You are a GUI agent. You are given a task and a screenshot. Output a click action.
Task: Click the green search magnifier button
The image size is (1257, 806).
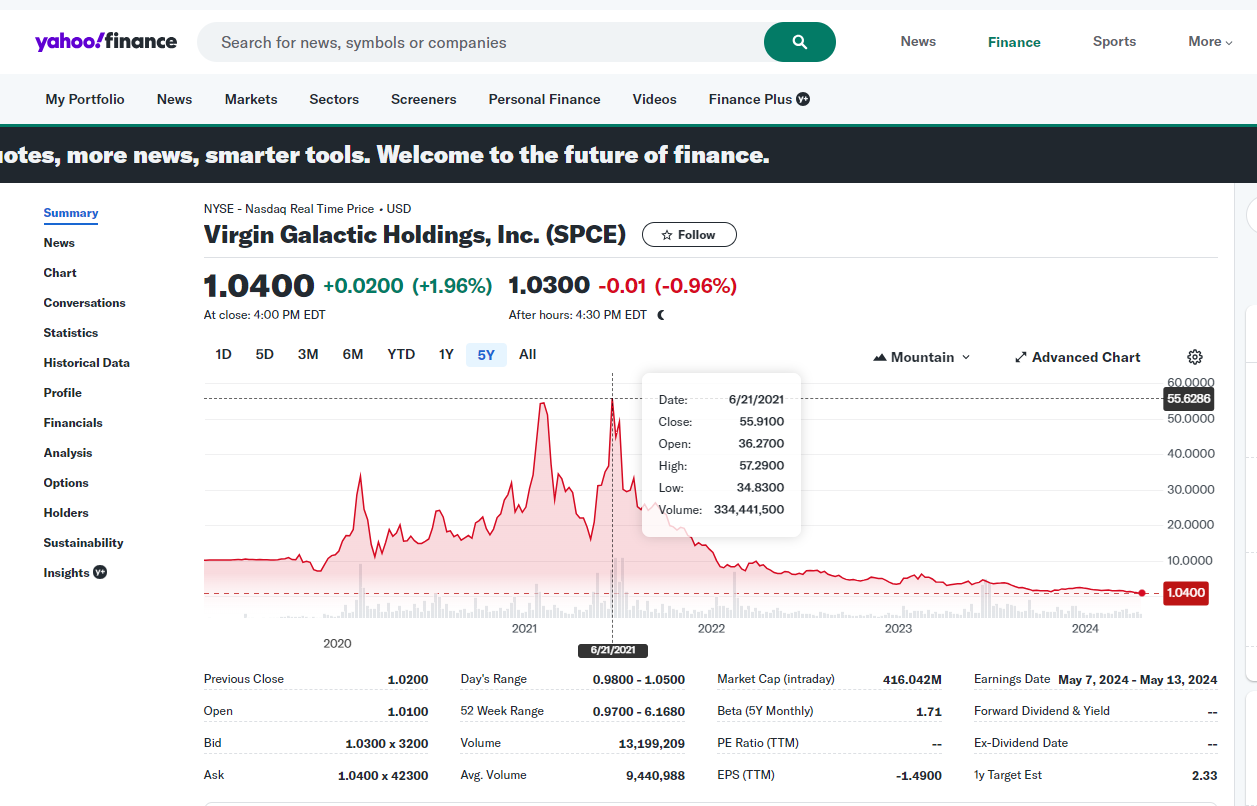tap(799, 42)
